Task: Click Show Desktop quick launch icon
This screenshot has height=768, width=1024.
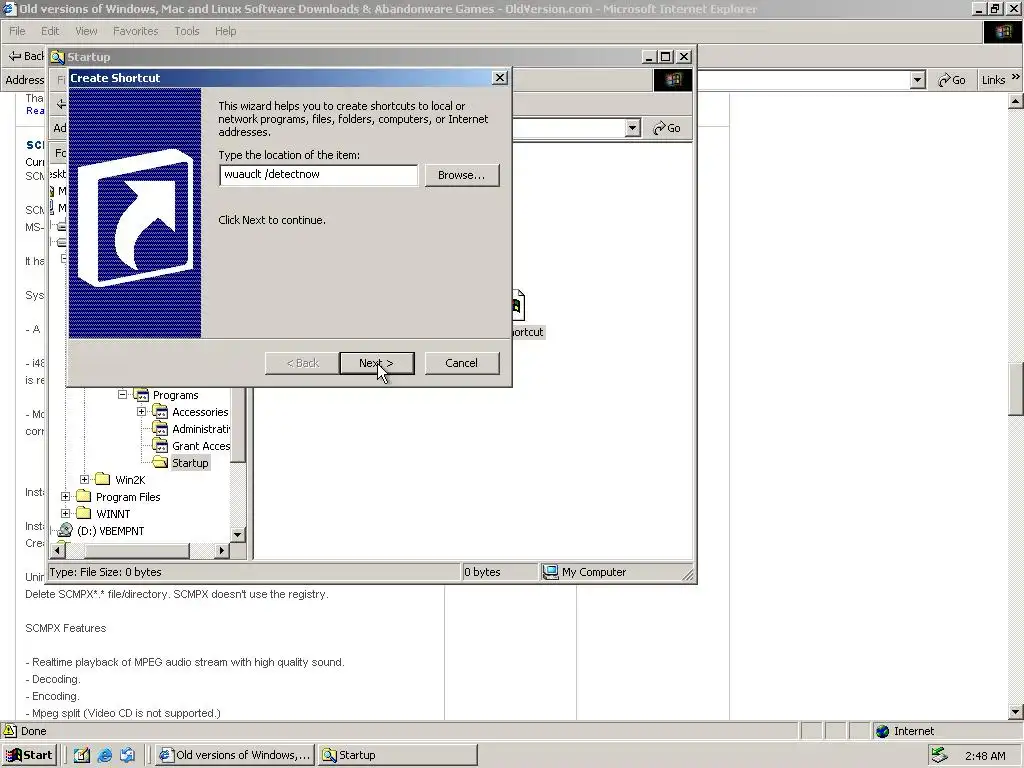Action: [82, 755]
